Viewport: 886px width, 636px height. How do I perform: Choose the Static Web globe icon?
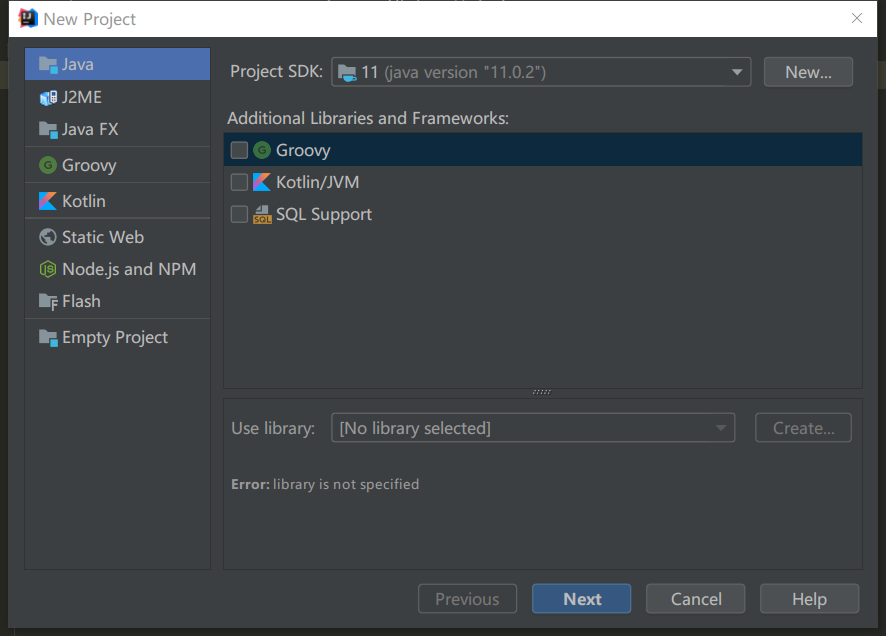tap(47, 237)
